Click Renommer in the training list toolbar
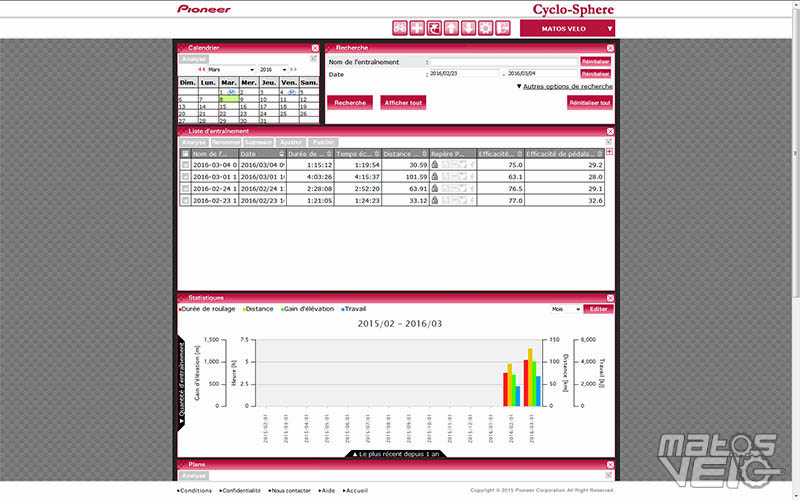This screenshot has width=800, height=500. coord(226,142)
